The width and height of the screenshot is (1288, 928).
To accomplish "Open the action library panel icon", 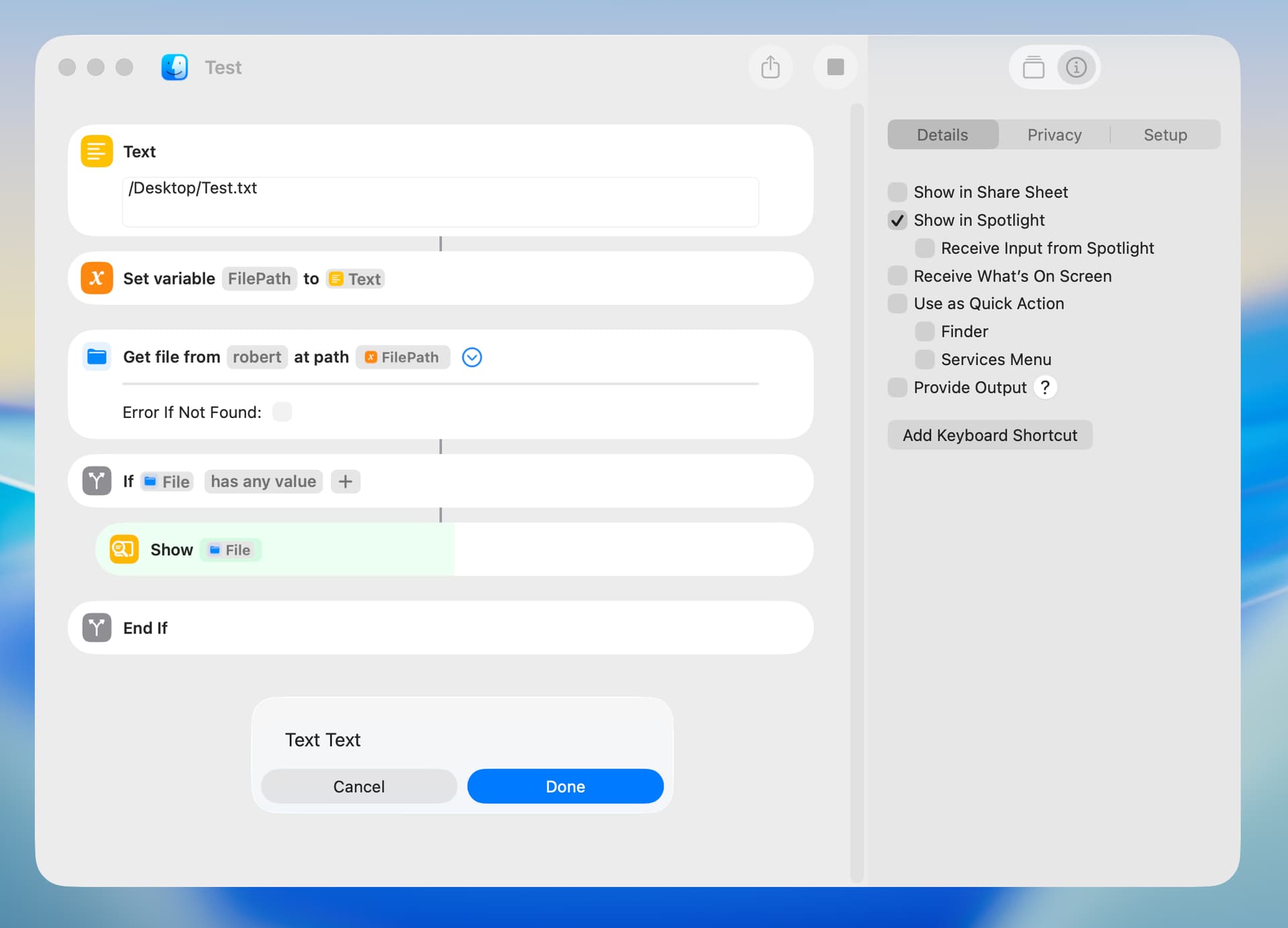I will [1033, 67].
